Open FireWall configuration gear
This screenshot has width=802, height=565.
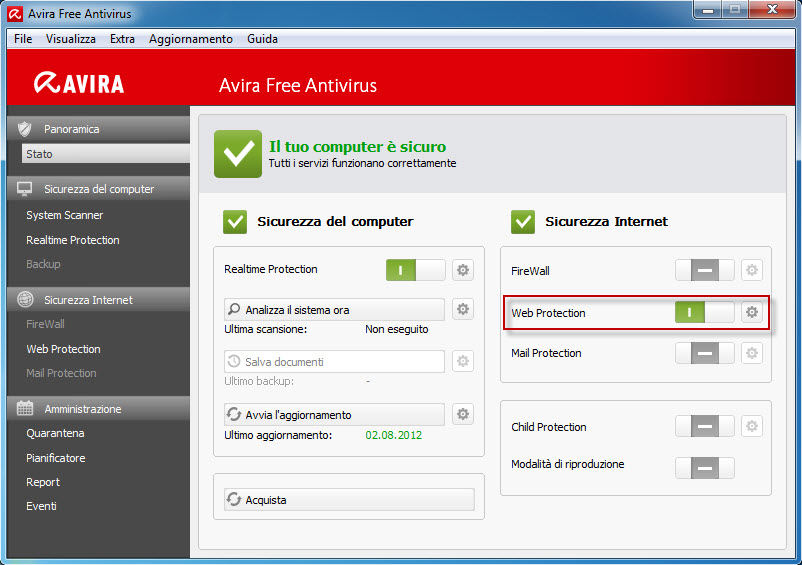click(x=752, y=270)
